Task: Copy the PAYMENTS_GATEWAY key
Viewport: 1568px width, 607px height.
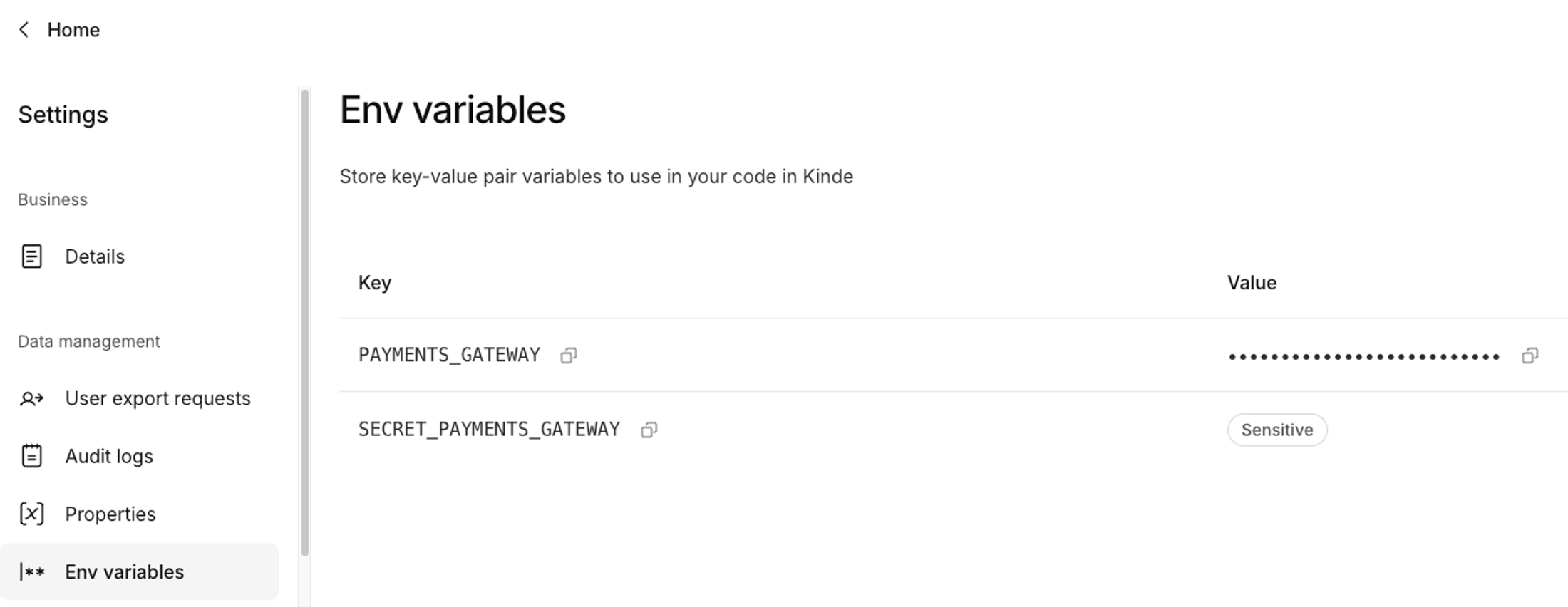Action: 568,355
